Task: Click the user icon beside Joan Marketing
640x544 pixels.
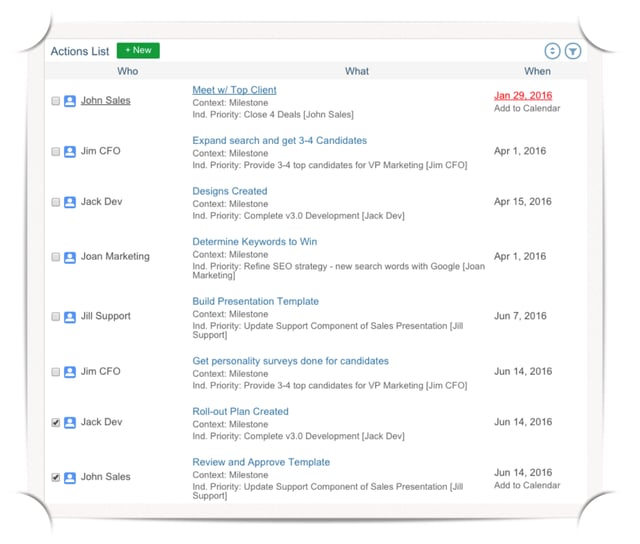Action: tap(70, 257)
